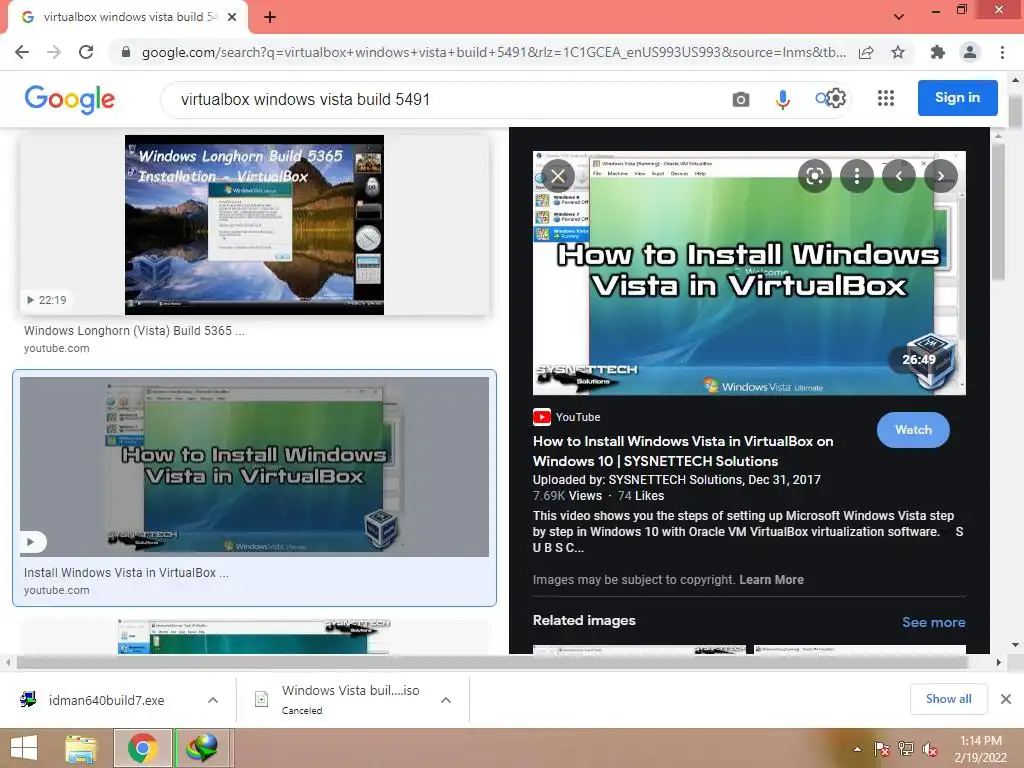This screenshot has width=1024, height=768.
Task: Close the virtualbox windows vista tab
Action: click(x=232, y=17)
